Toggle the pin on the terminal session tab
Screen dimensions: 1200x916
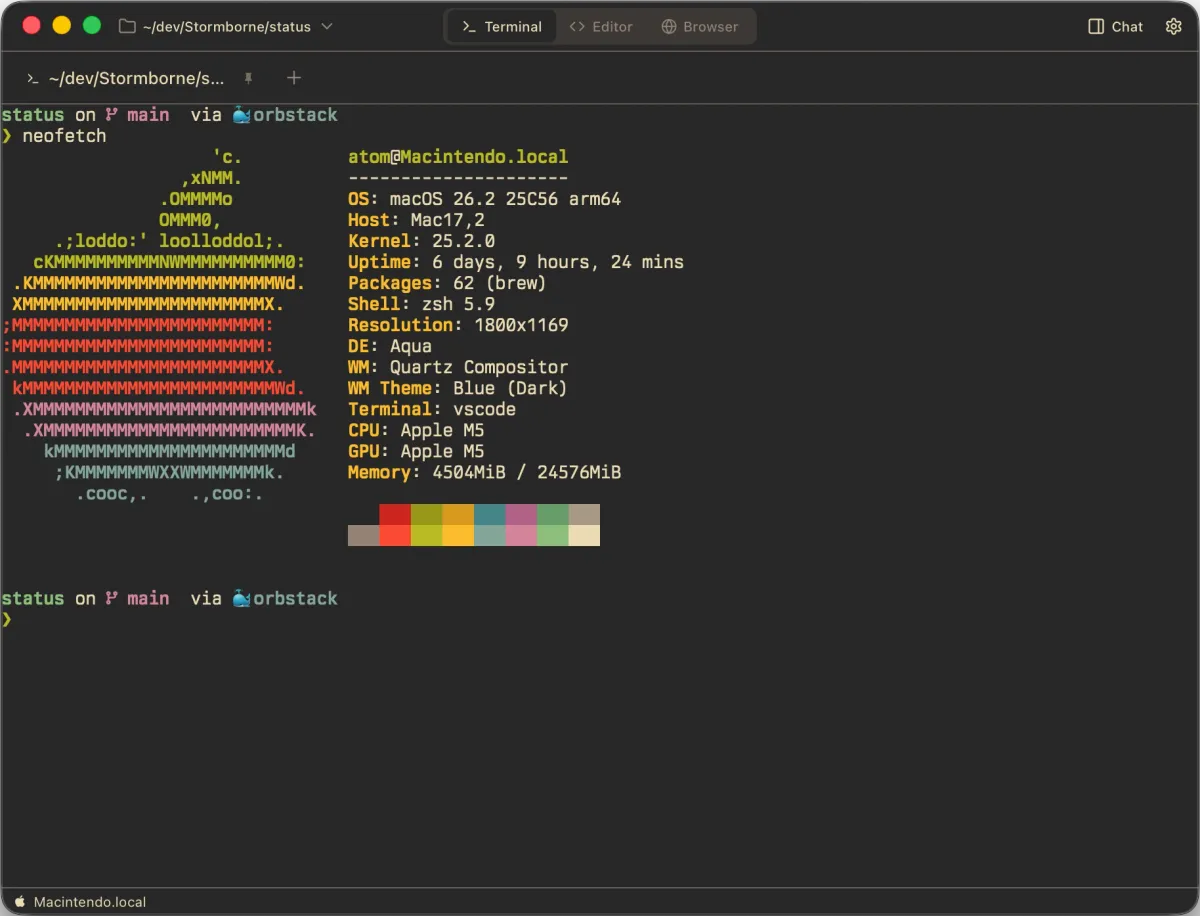248,78
